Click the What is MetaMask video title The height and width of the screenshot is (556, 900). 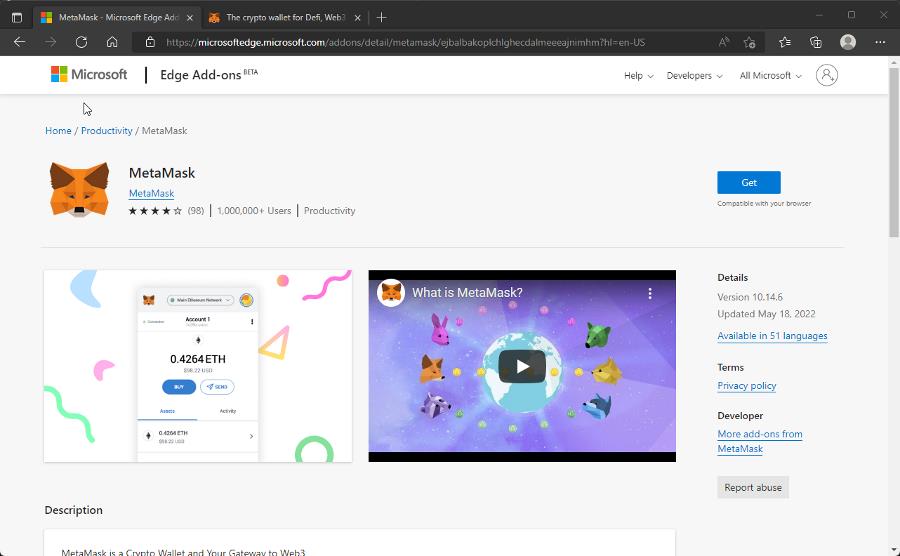467,293
